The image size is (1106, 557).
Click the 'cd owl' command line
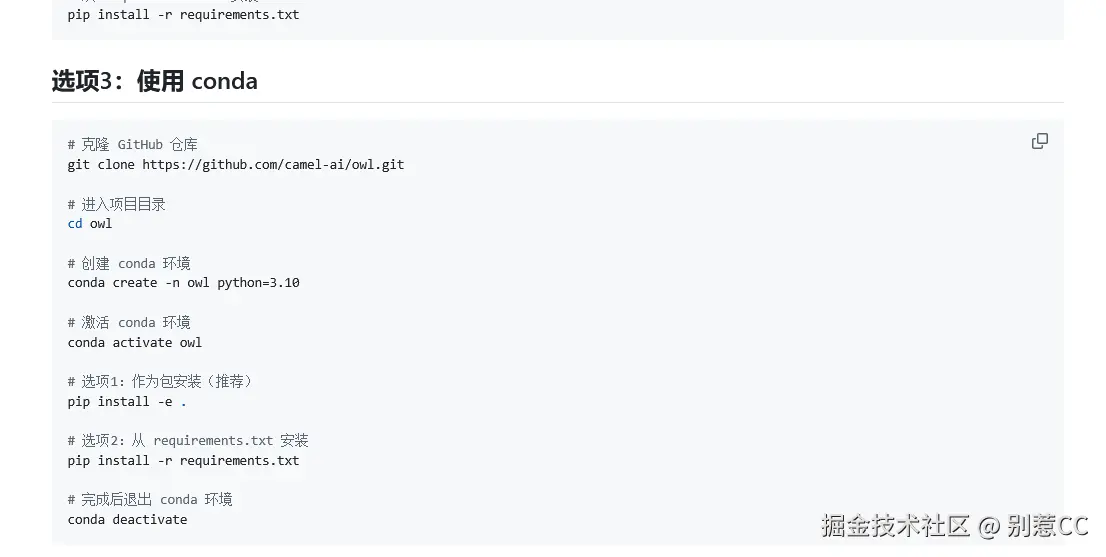click(x=90, y=224)
